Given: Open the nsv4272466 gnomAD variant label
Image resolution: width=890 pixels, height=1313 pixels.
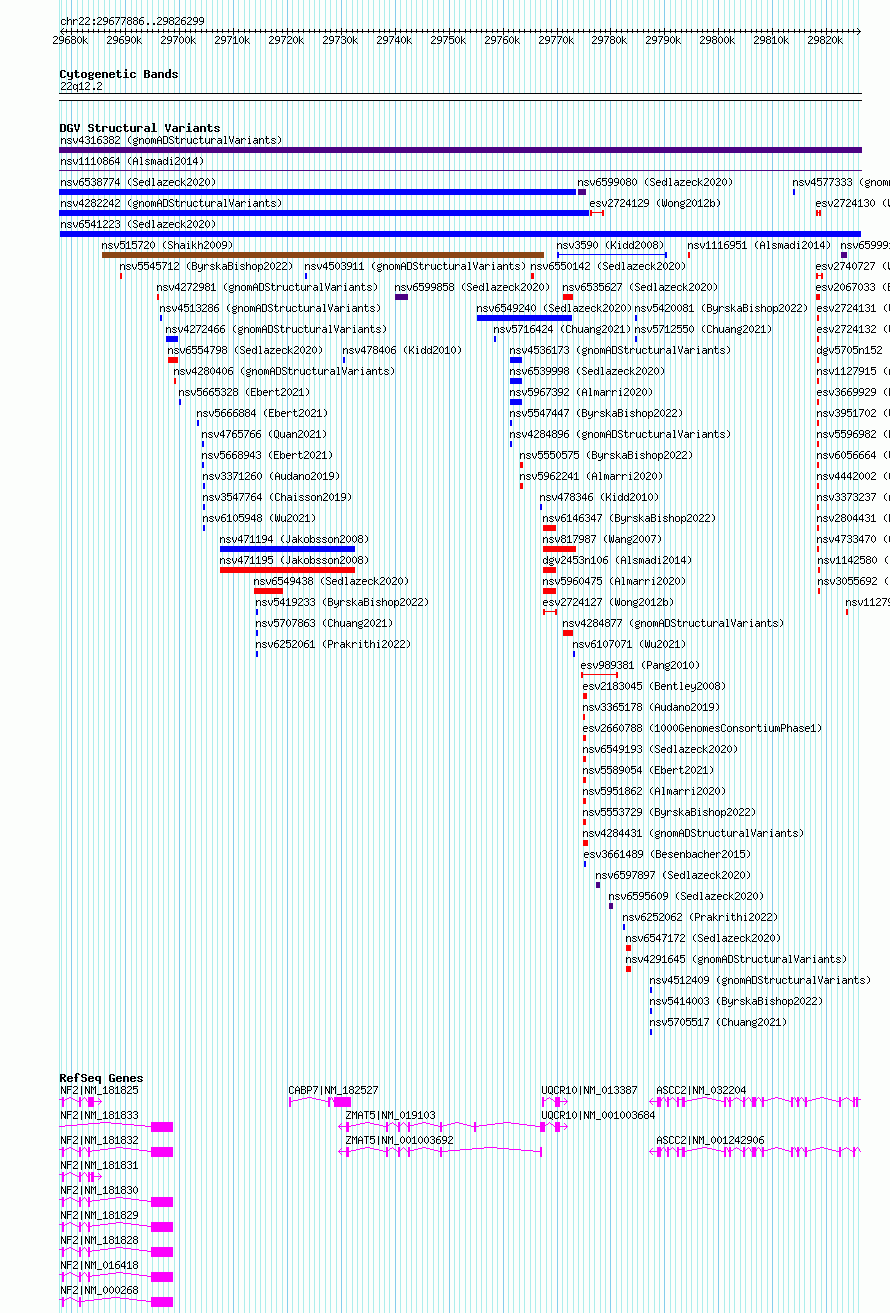Looking at the screenshot, I should (x=276, y=329).
